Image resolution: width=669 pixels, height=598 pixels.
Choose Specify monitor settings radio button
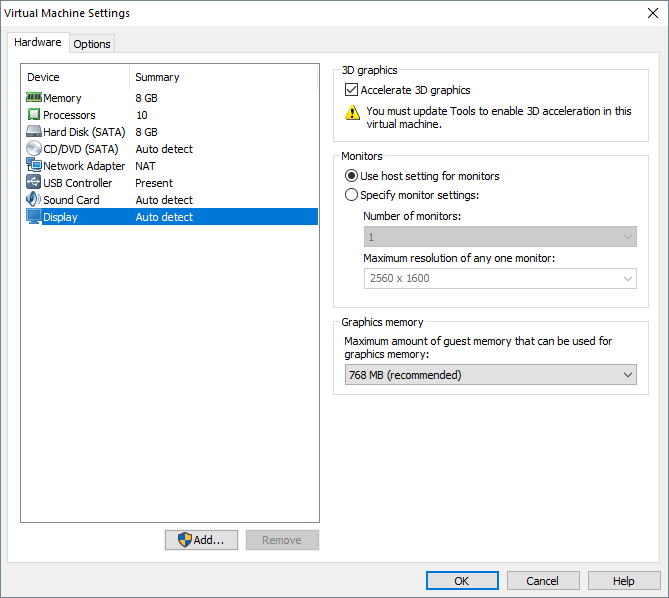351,195
